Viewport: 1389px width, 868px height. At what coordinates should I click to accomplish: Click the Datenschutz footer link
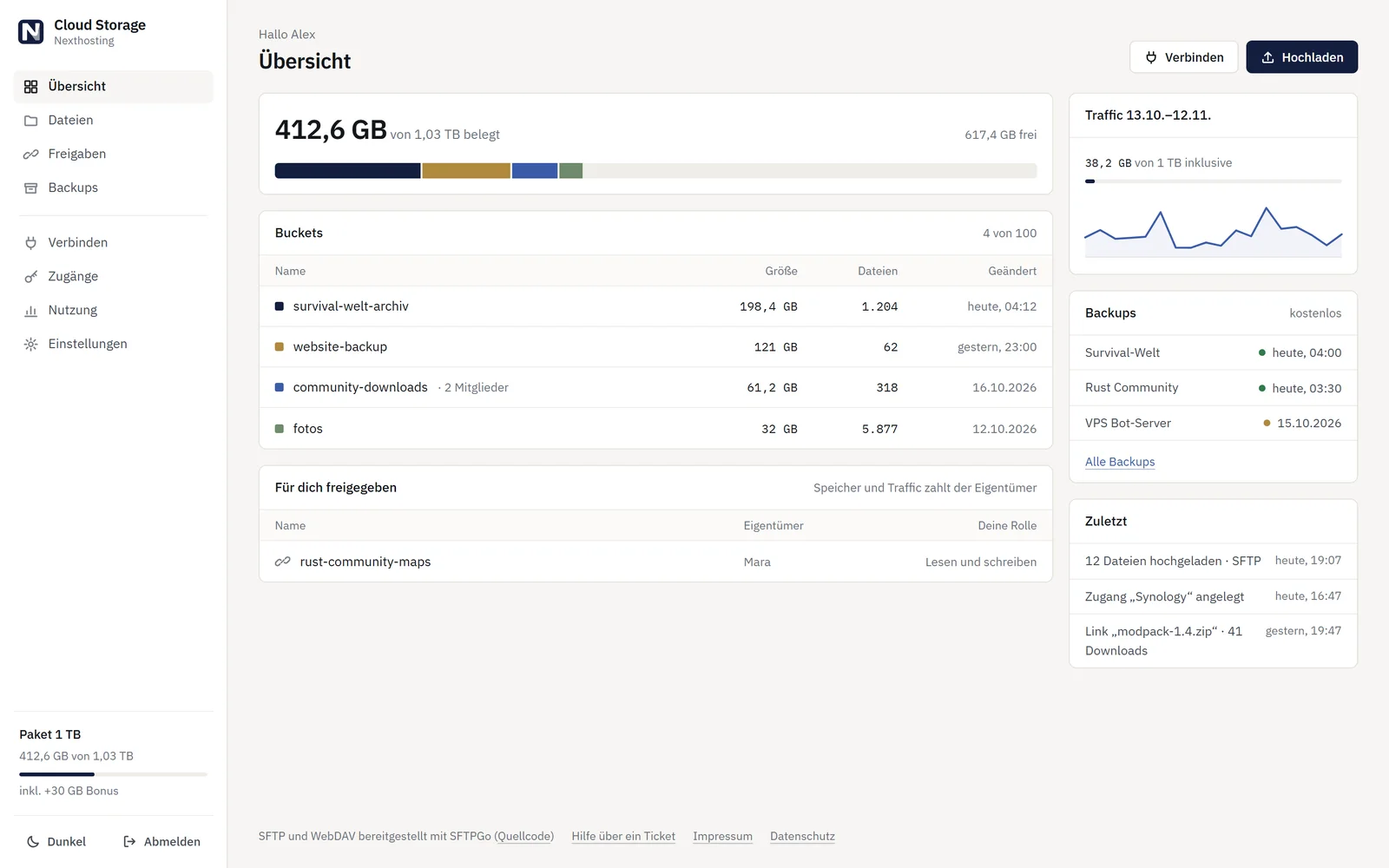(802, 837)
